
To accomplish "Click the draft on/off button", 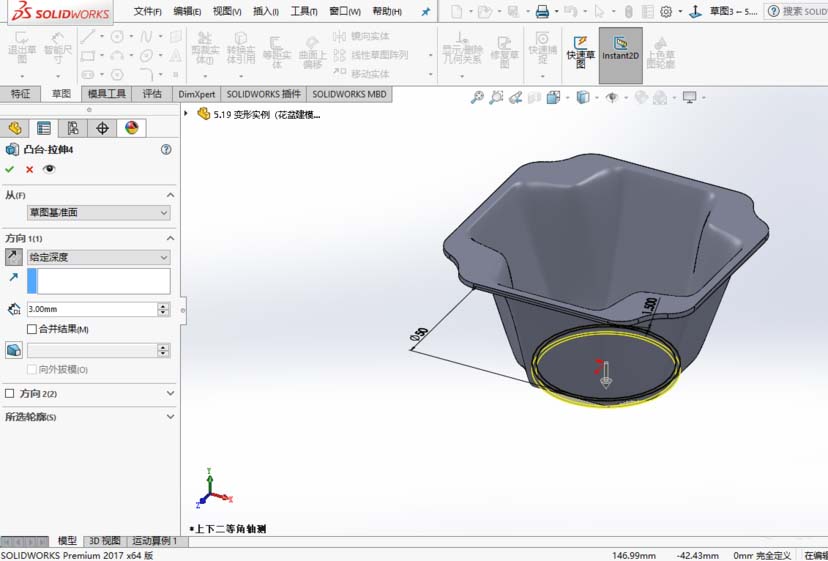I will point(14,350).
